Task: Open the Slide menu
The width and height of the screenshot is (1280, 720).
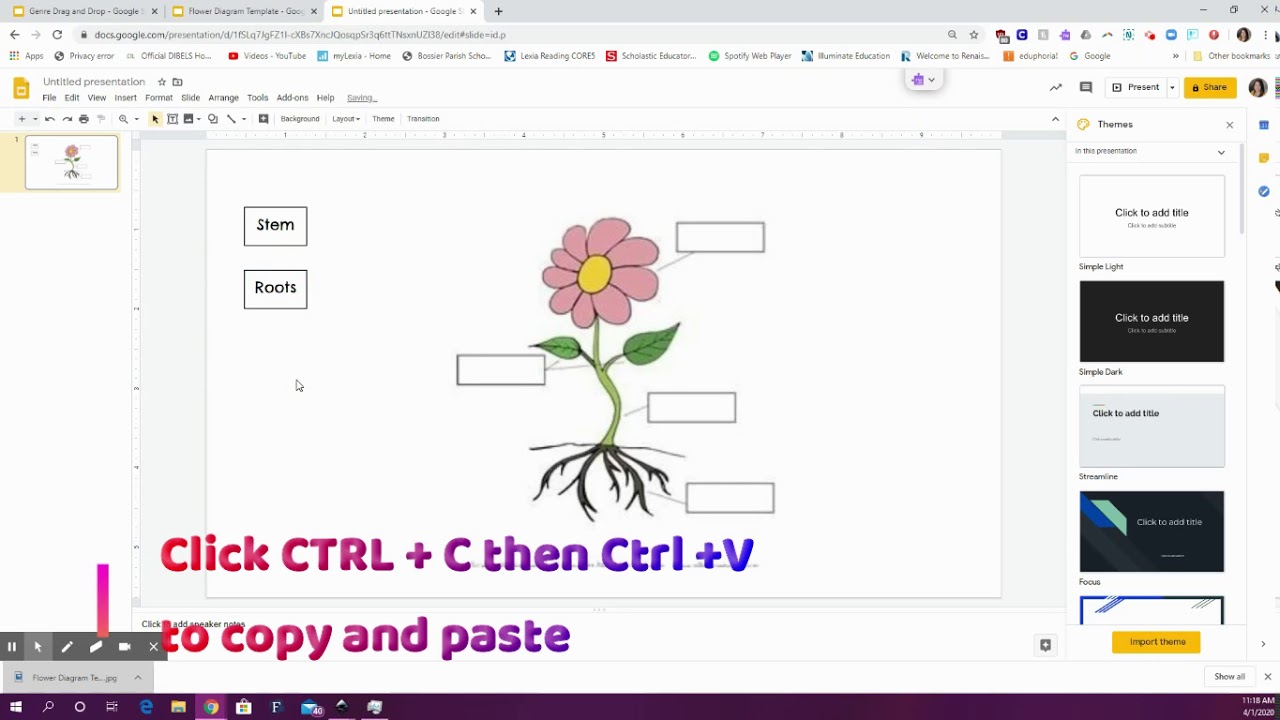Action: click(x=190, y=98)
